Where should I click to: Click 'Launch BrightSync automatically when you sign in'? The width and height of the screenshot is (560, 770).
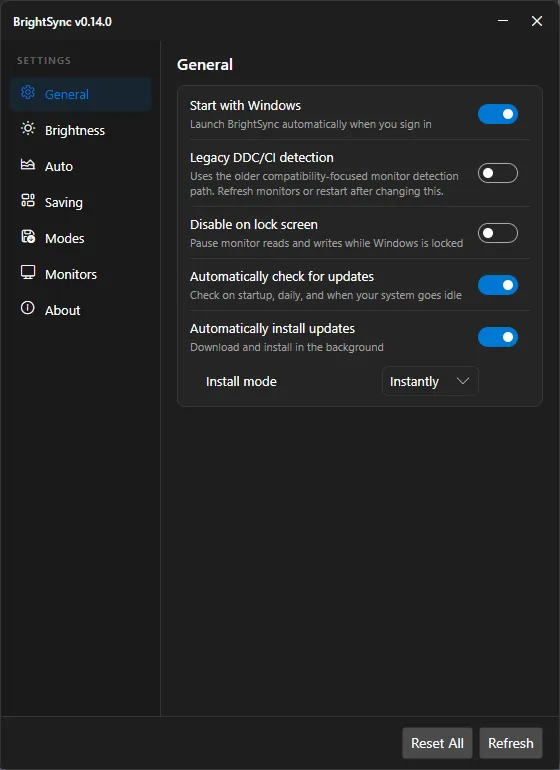310,124
